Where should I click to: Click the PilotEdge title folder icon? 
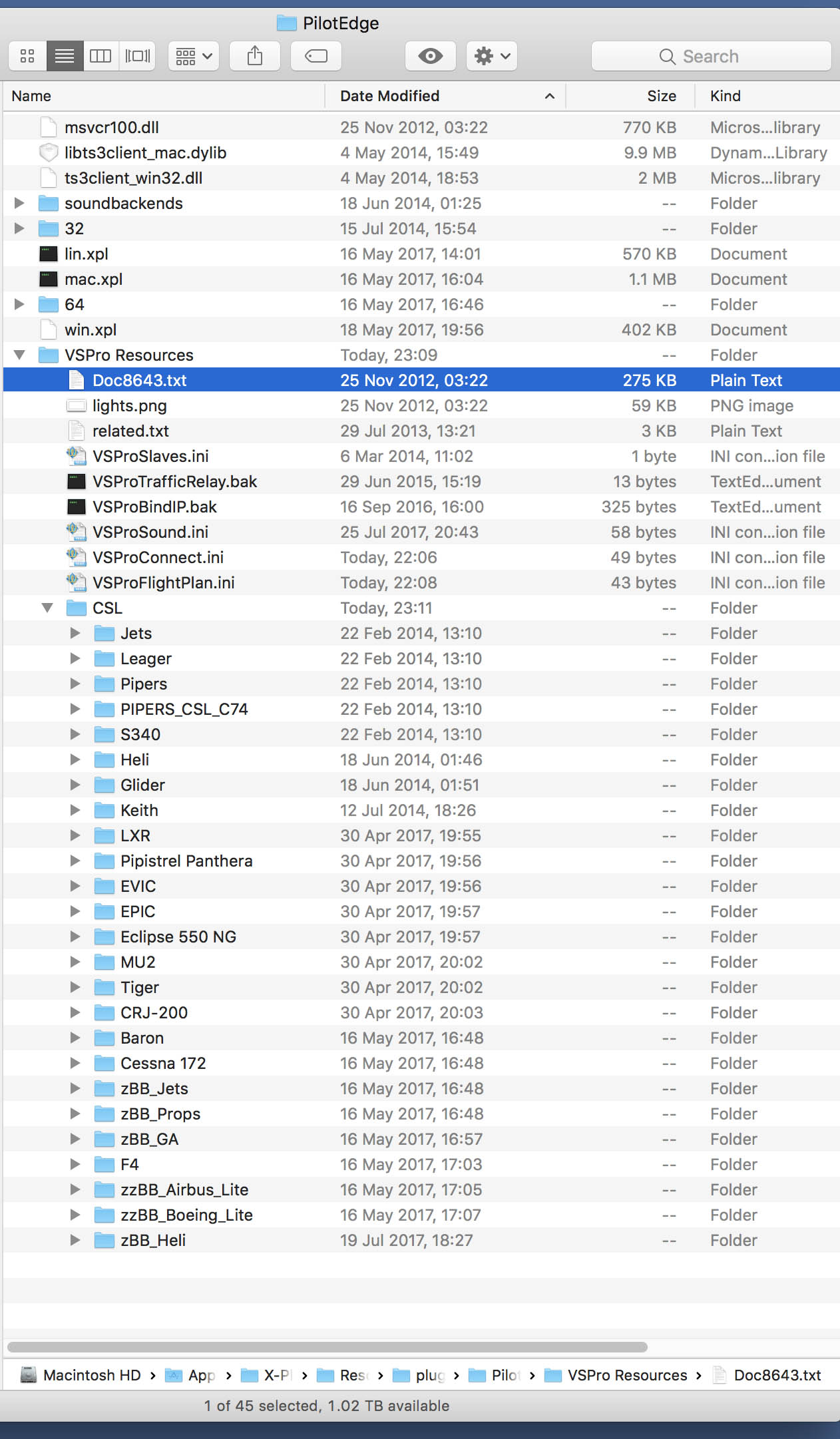pos(286,23)
